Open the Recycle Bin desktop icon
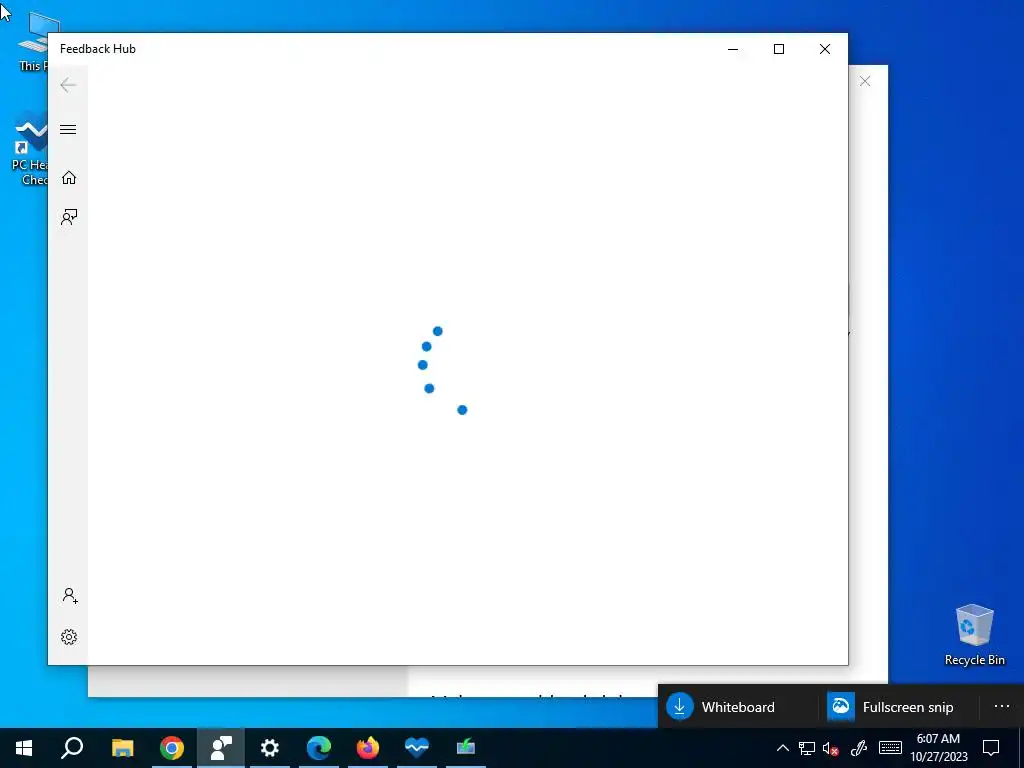The image size is (1024, 768). pyautogui.click(x=974, y=635)
